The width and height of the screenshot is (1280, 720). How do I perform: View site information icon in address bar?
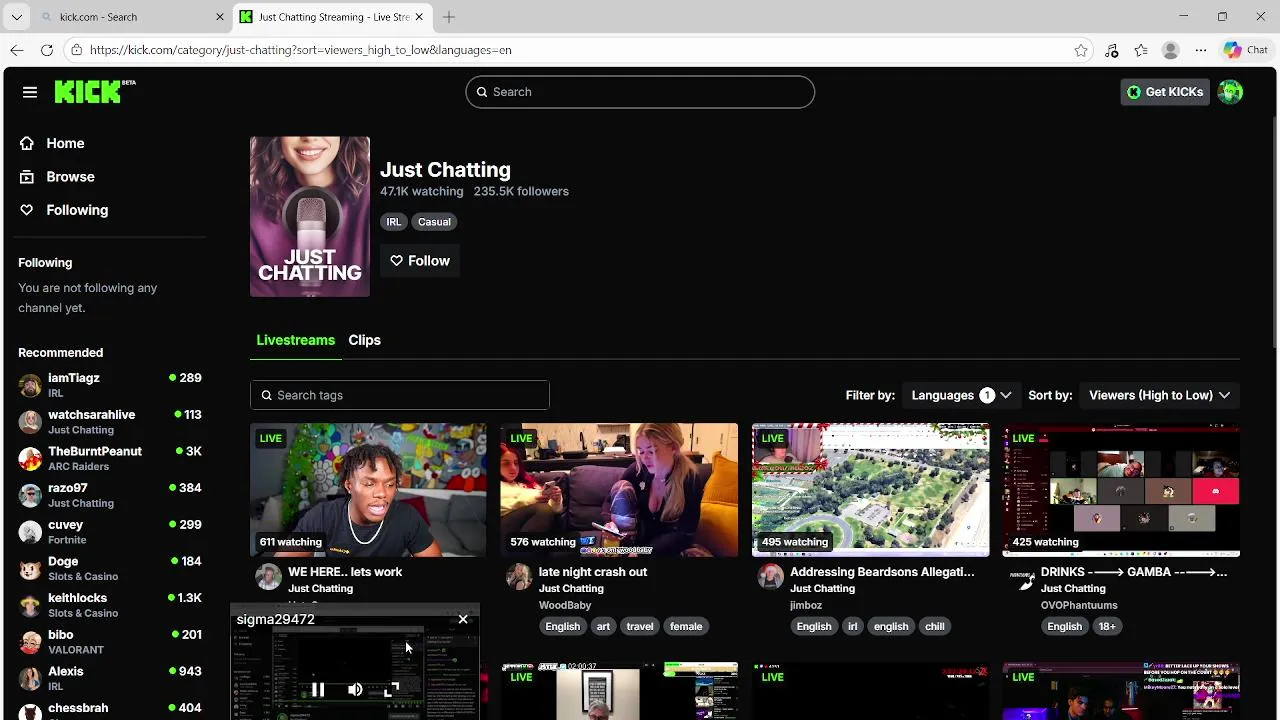tap(76, 50)
